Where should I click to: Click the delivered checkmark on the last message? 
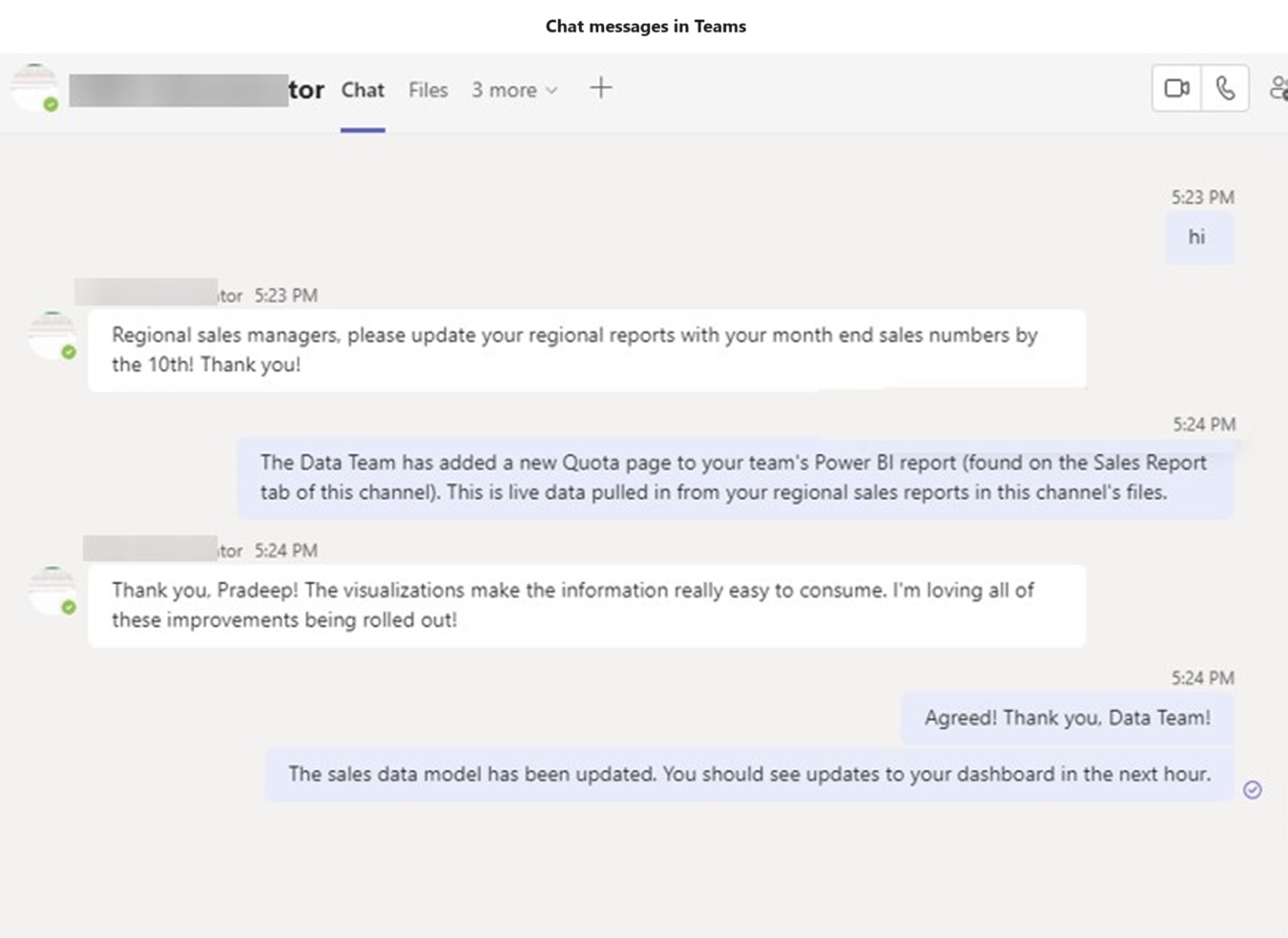click(1254, 789)
